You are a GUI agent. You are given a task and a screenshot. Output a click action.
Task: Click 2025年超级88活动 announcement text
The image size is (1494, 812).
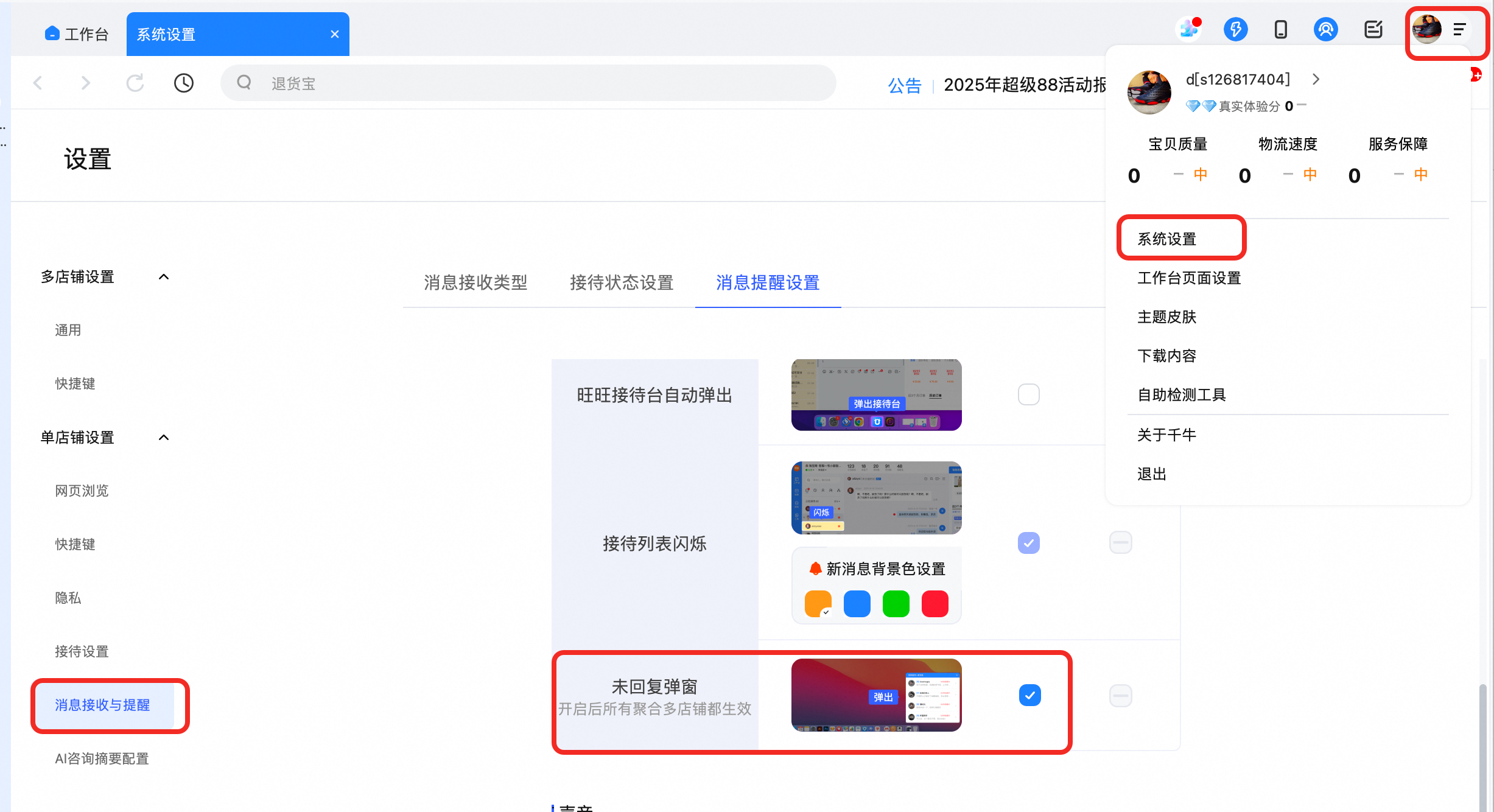[x=1025, y=85]
